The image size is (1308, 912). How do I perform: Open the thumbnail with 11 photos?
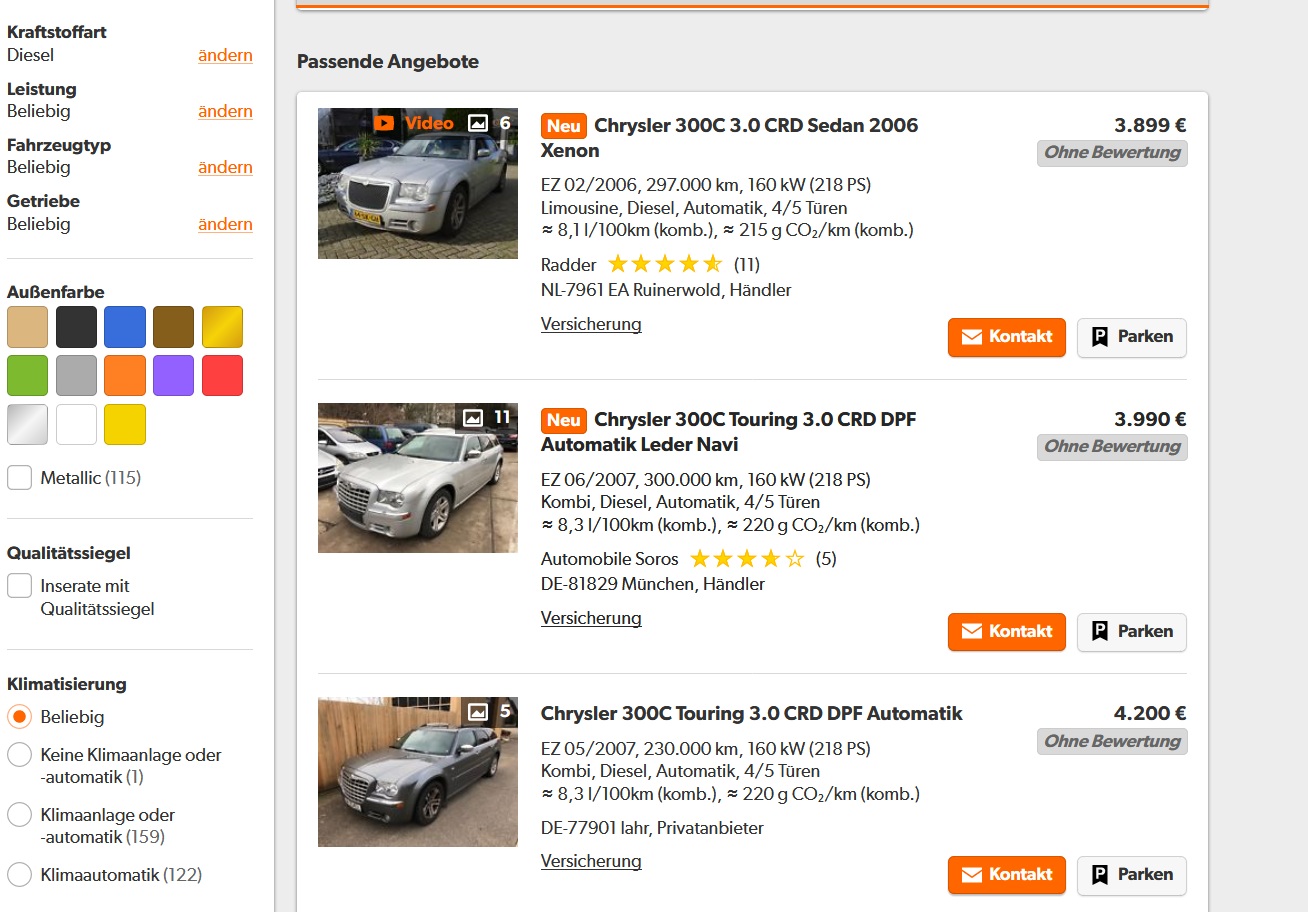coord(418,478)
